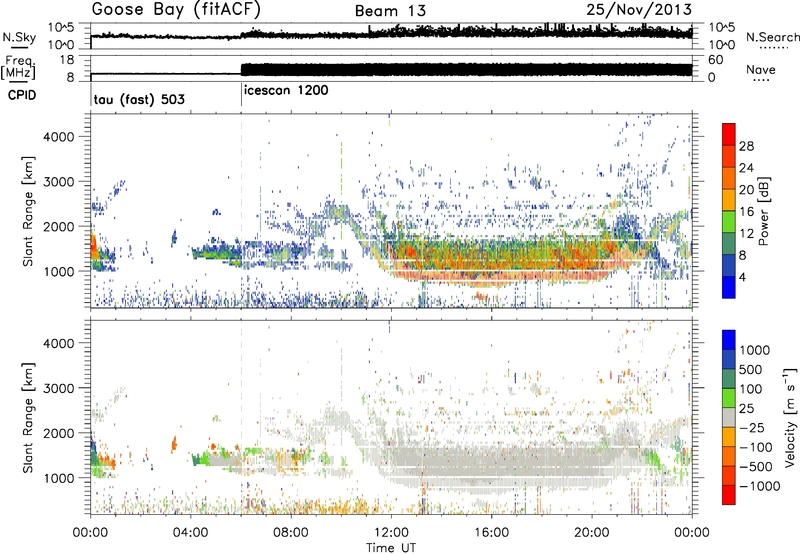The height and width of the screenshot is (554, 800).
Task: Click the "Freq. [MHz]" axis label
Action: coord(19,67)
